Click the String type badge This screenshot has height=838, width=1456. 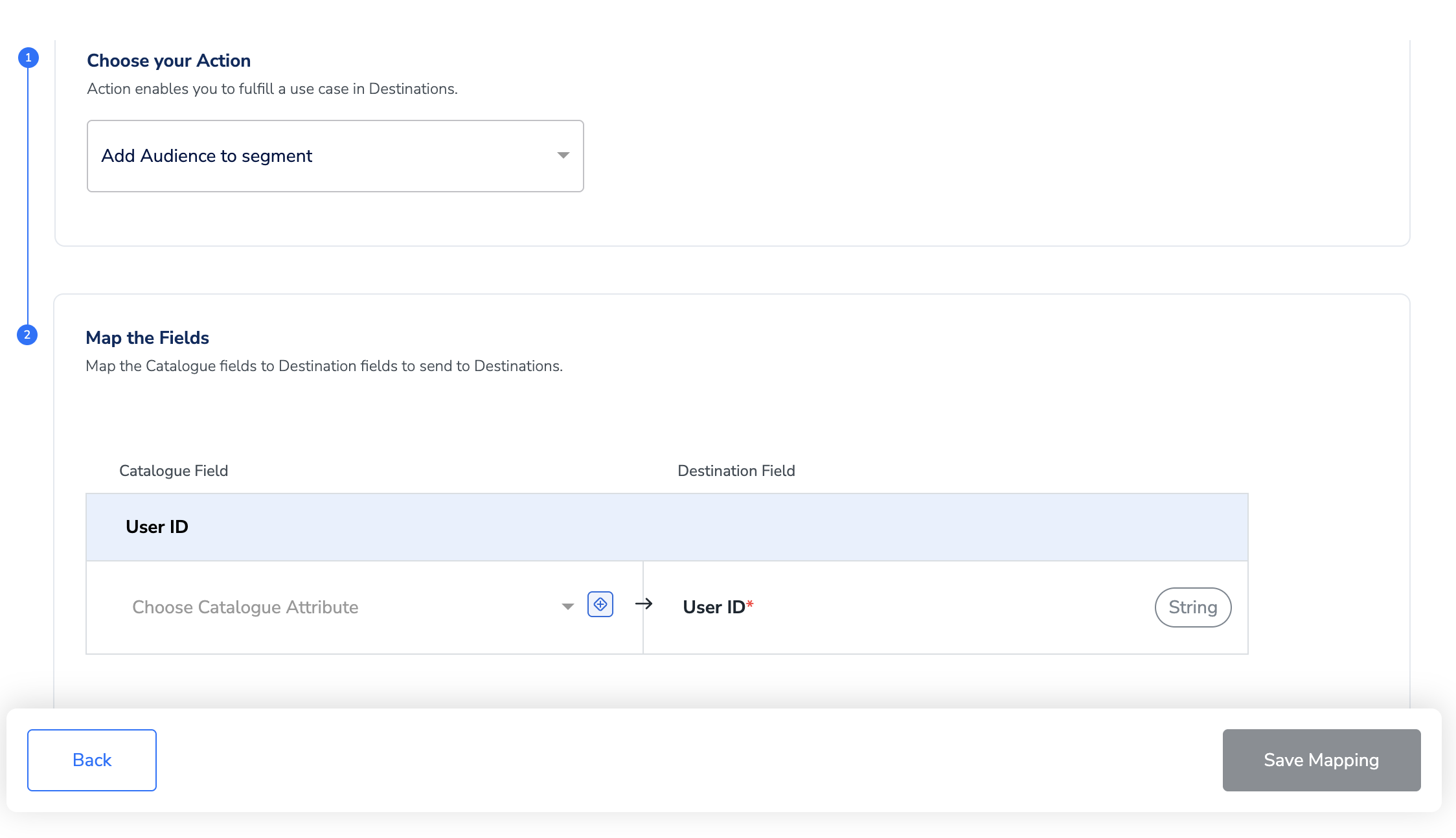1192,607
